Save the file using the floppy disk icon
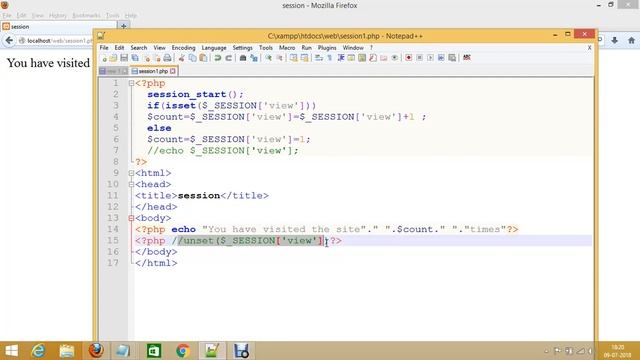Viewport: 640px width, 360px height. 124,58
